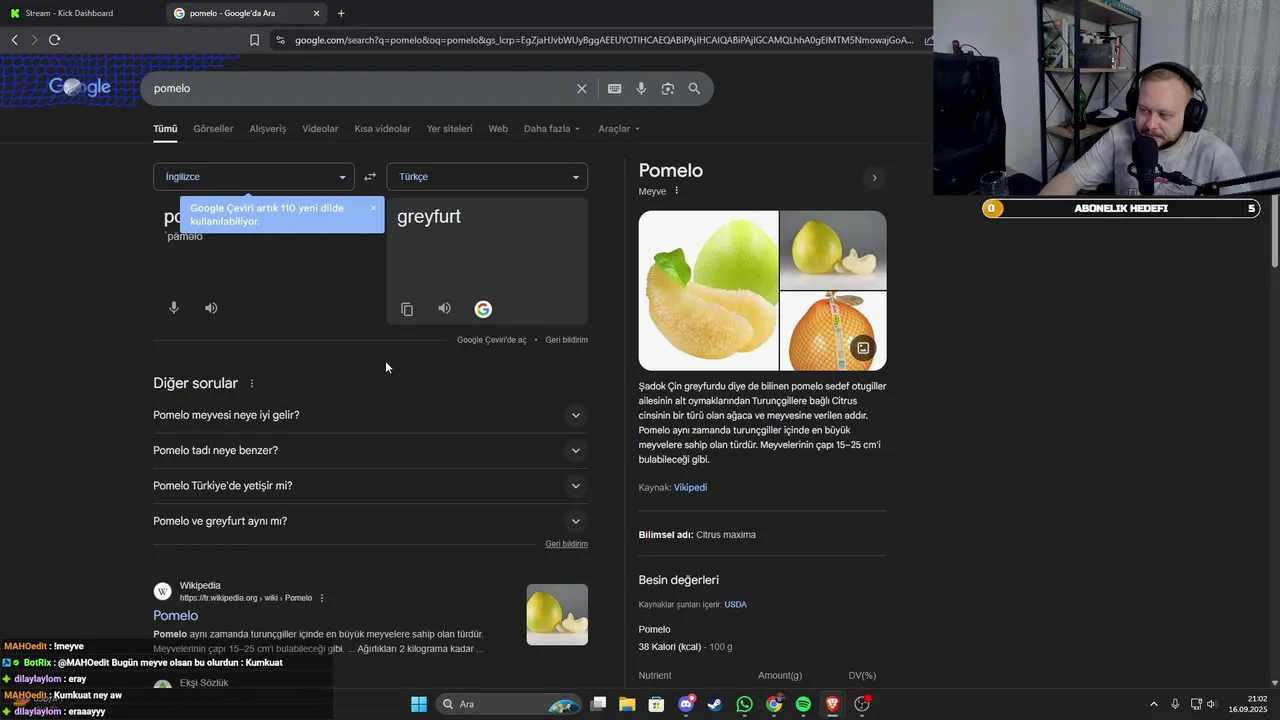Open the on-screen keyboard icon in search bar

pos(615,88)
